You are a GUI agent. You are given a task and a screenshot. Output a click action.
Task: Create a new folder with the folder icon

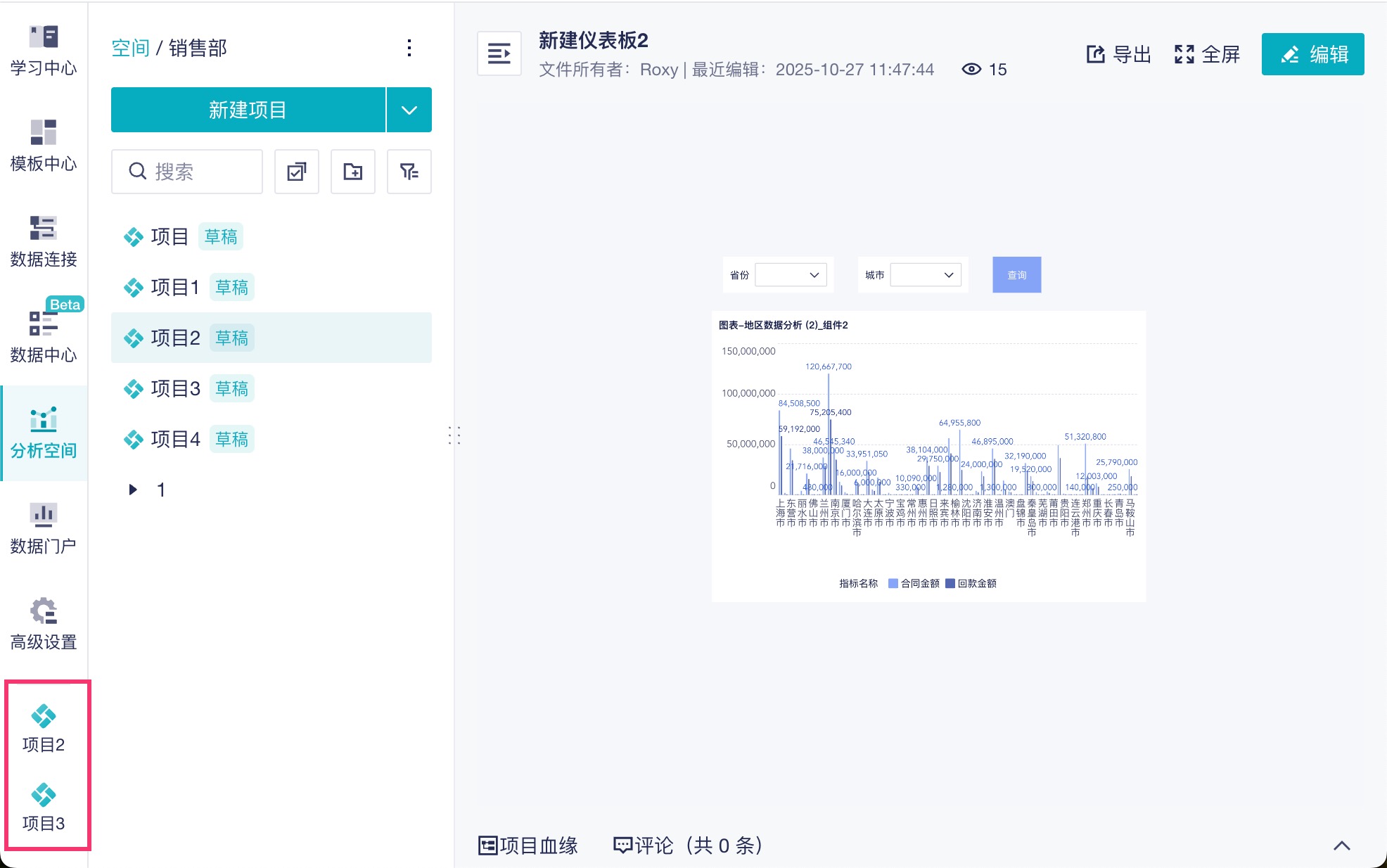pos(352,171)
